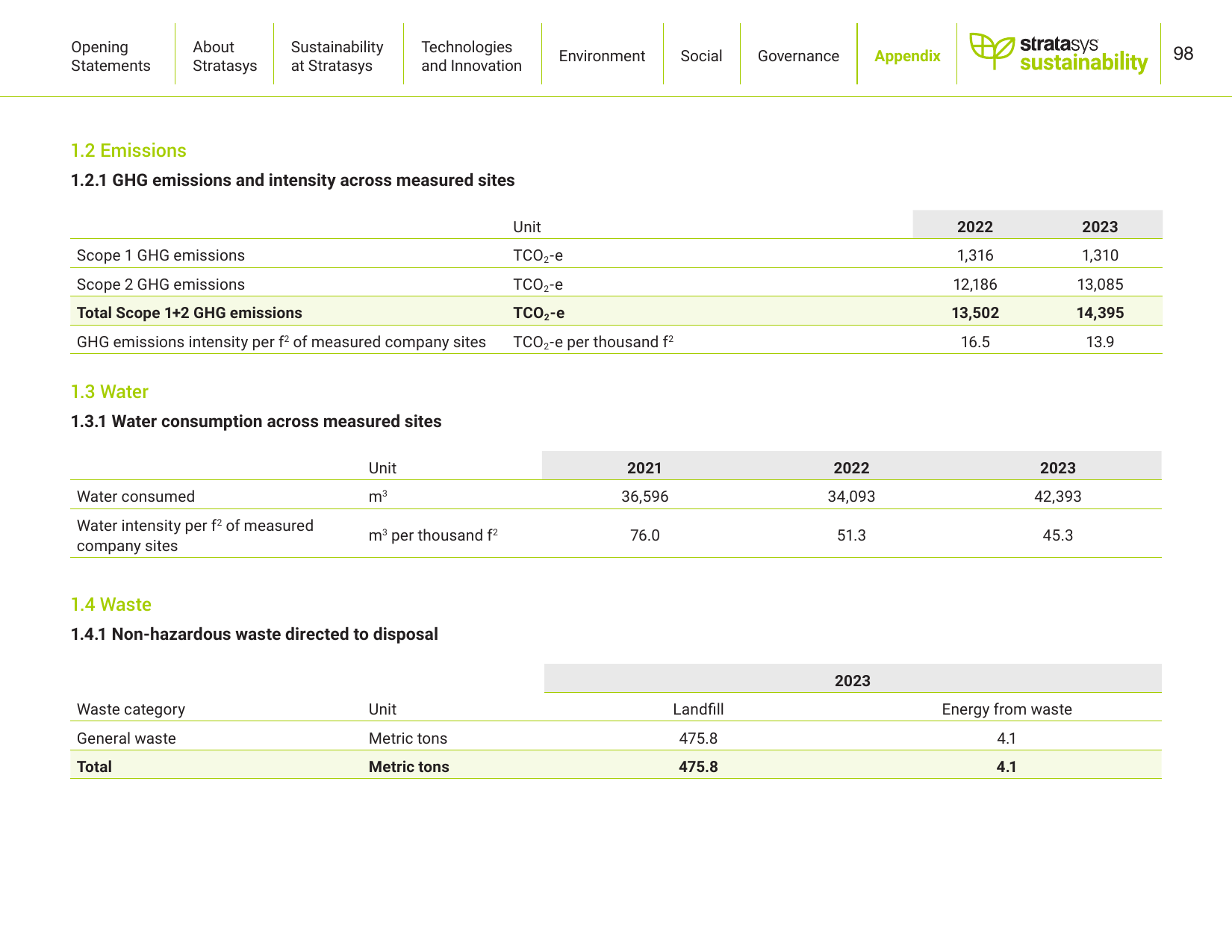Go to About Stratasys tab
Screen dimensions: 1232x952
tap(225, 56)
